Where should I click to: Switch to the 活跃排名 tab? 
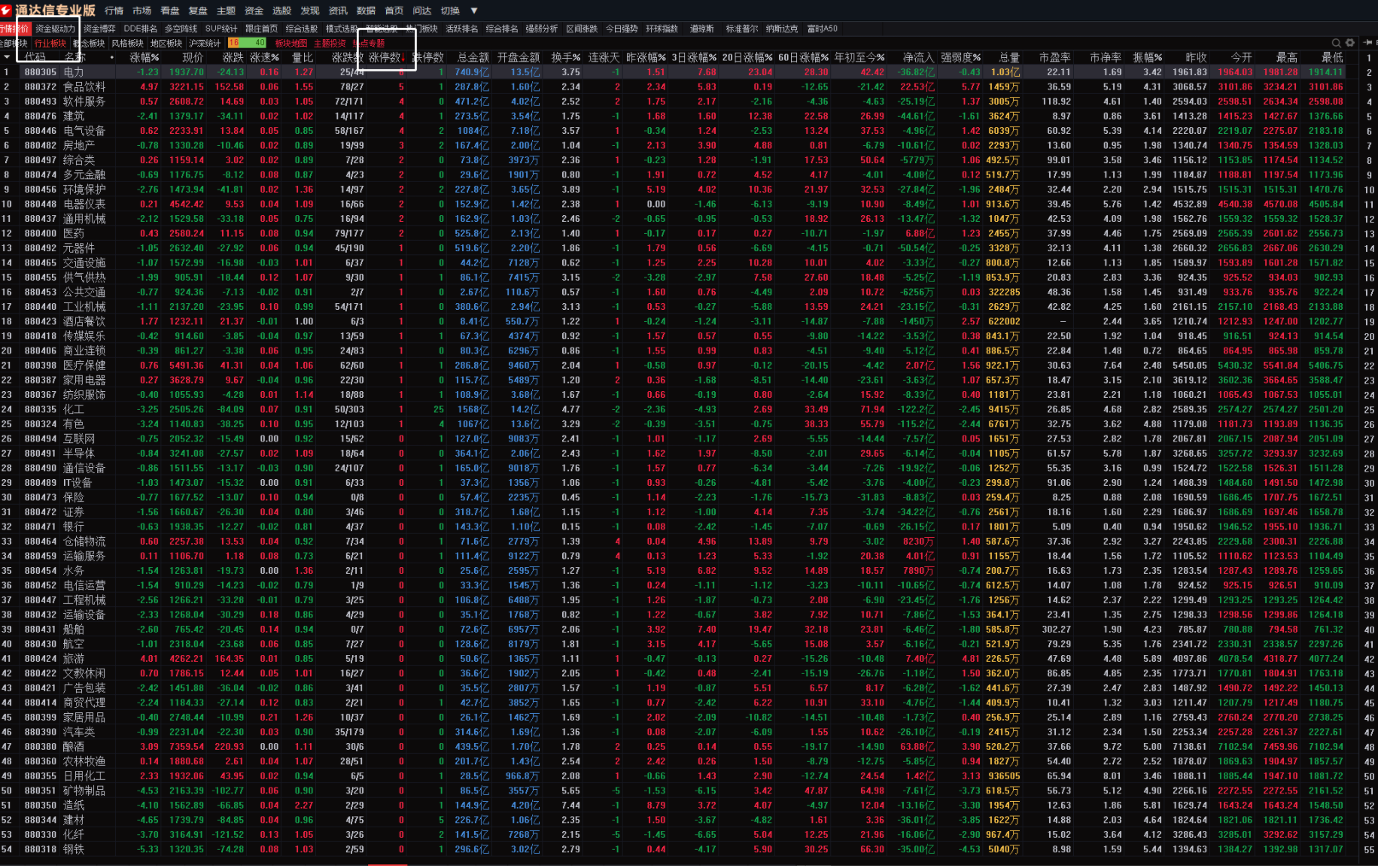coord(462,29)
